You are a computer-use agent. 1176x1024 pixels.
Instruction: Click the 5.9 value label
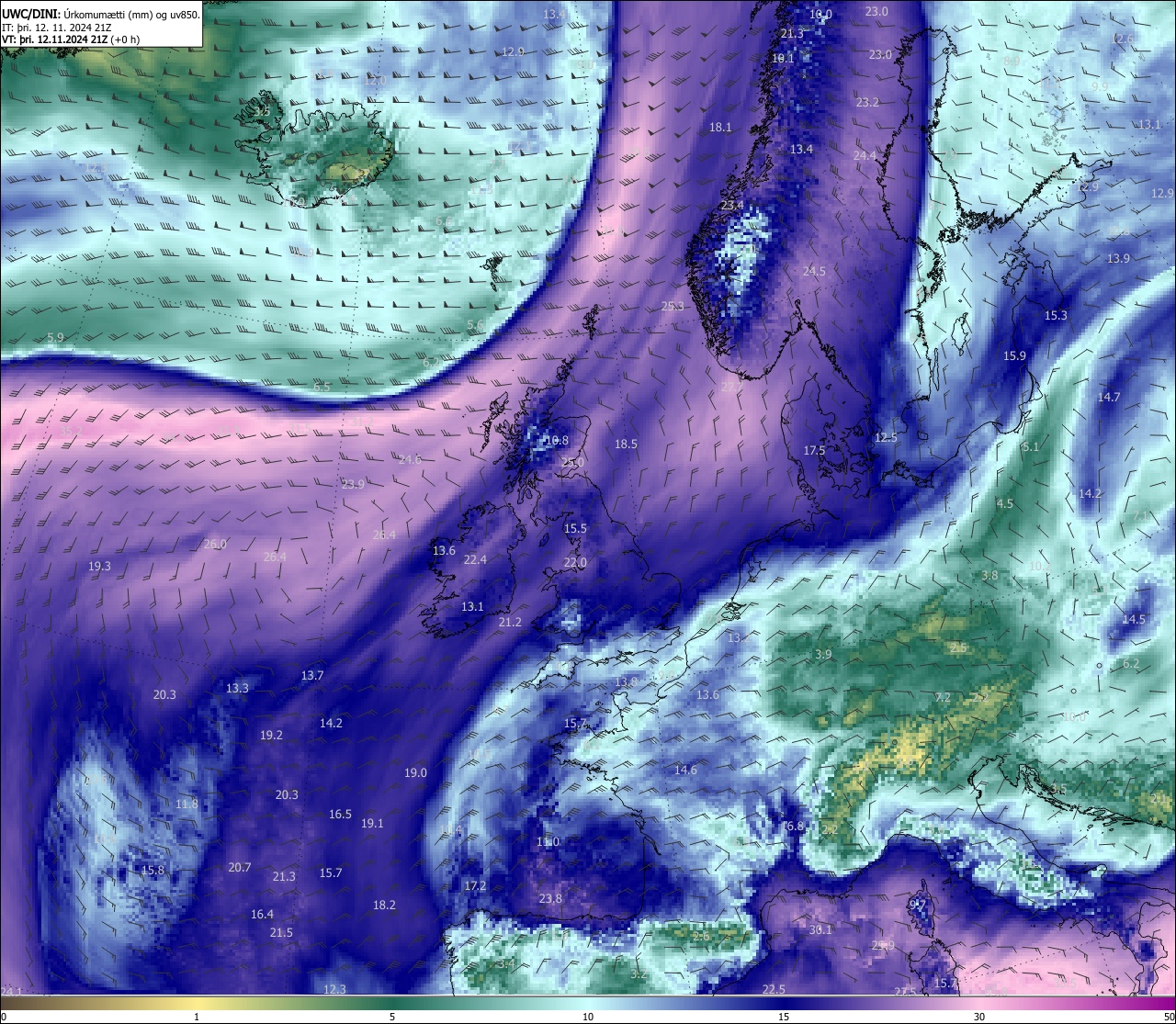55,337
